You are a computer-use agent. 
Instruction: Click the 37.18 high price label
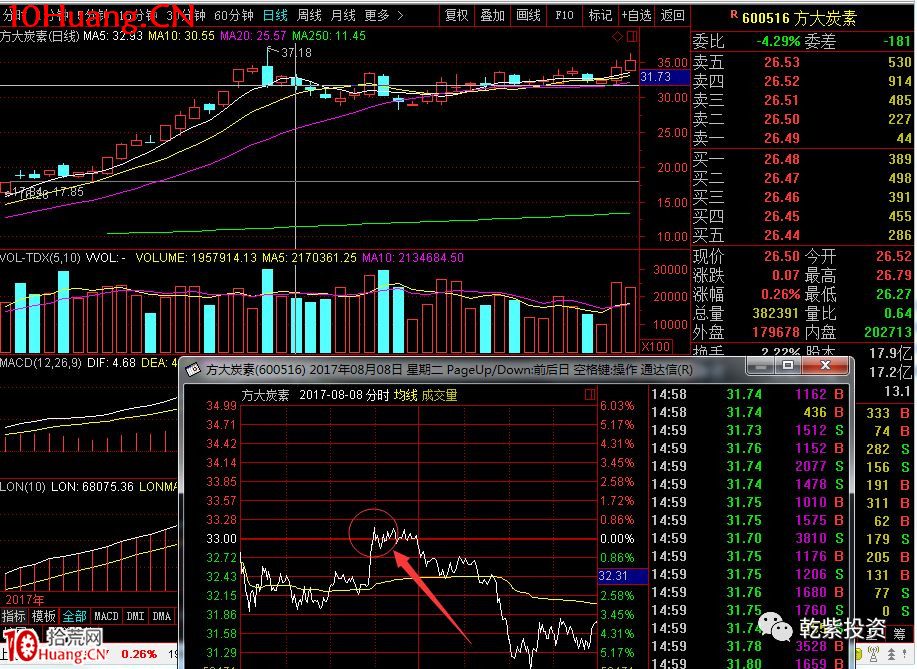[296, 53]
